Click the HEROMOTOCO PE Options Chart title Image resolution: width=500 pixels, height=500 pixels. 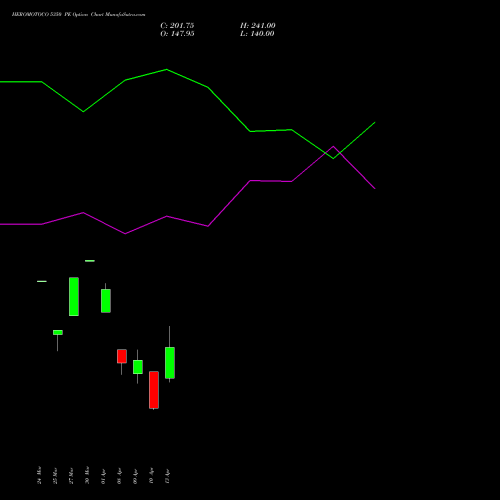[78, 15]
